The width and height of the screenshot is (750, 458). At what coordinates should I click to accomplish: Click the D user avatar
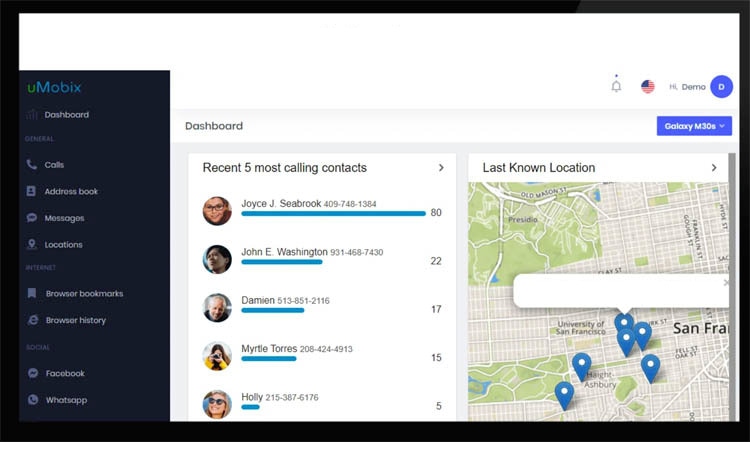tap(721, 87)
